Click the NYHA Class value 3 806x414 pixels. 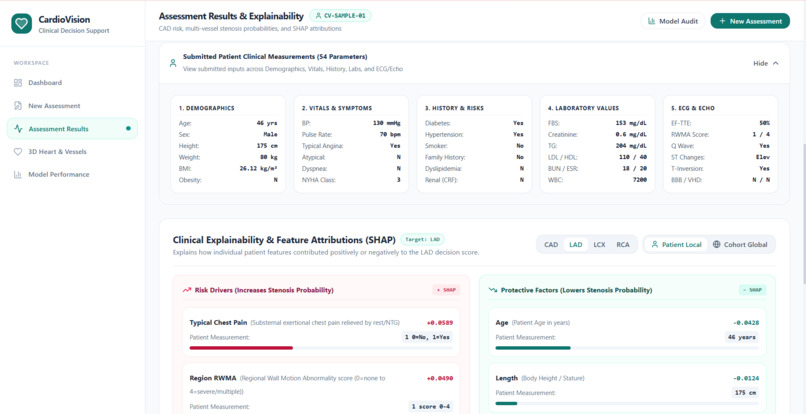point(398,180)
